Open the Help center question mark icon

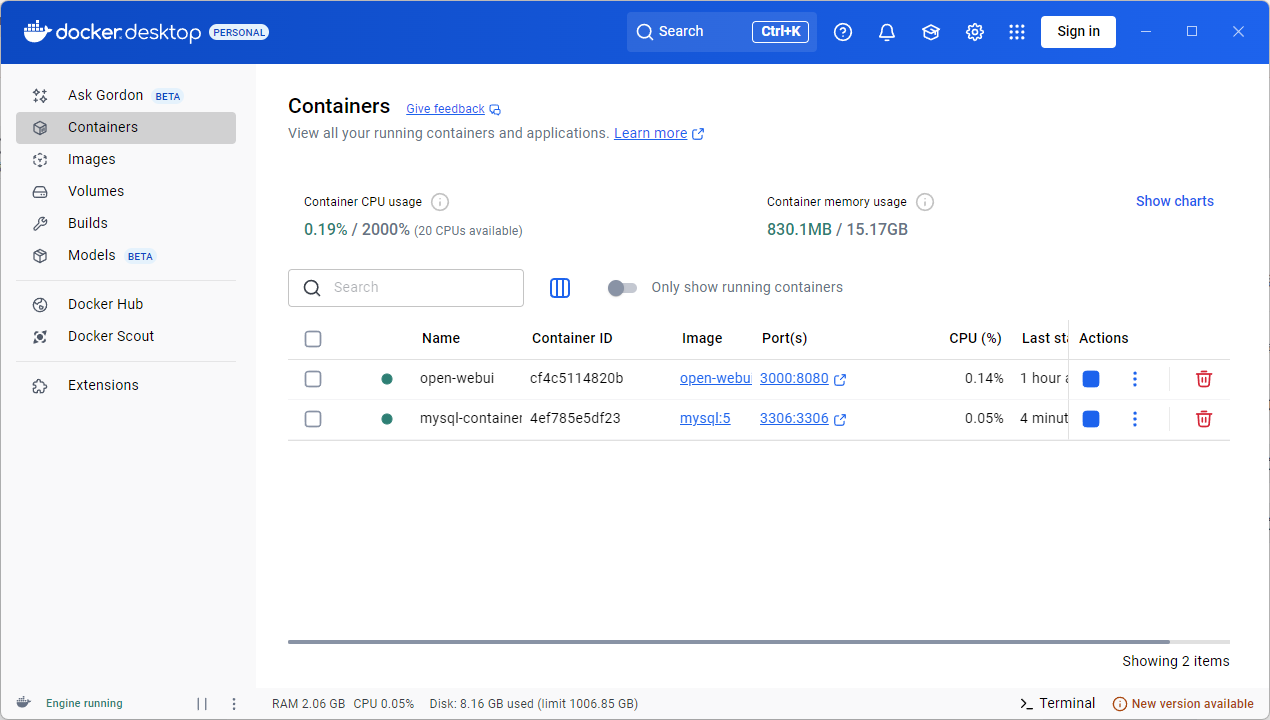(x=843, y=32)
